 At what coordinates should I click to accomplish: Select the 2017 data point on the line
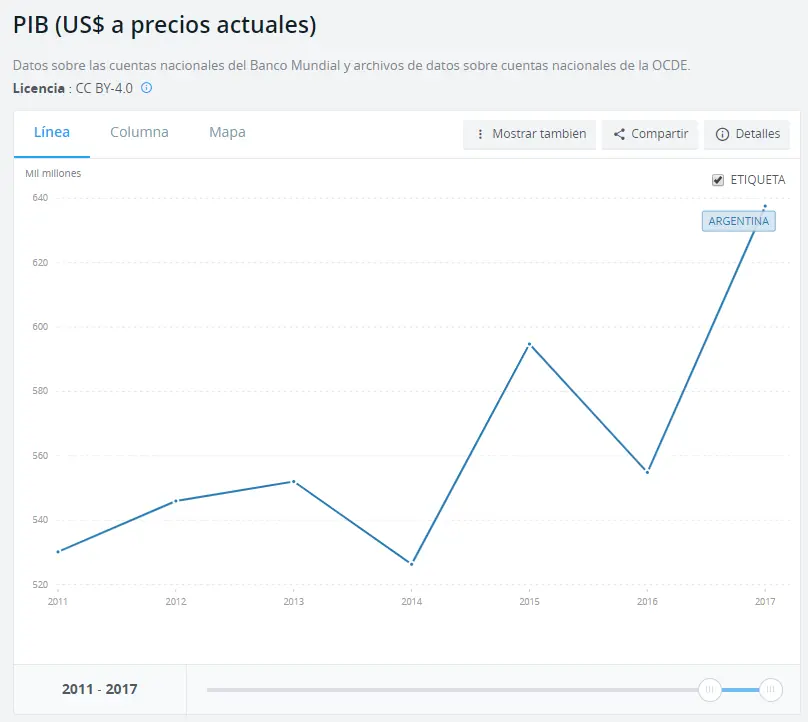[x=765, y=206]
